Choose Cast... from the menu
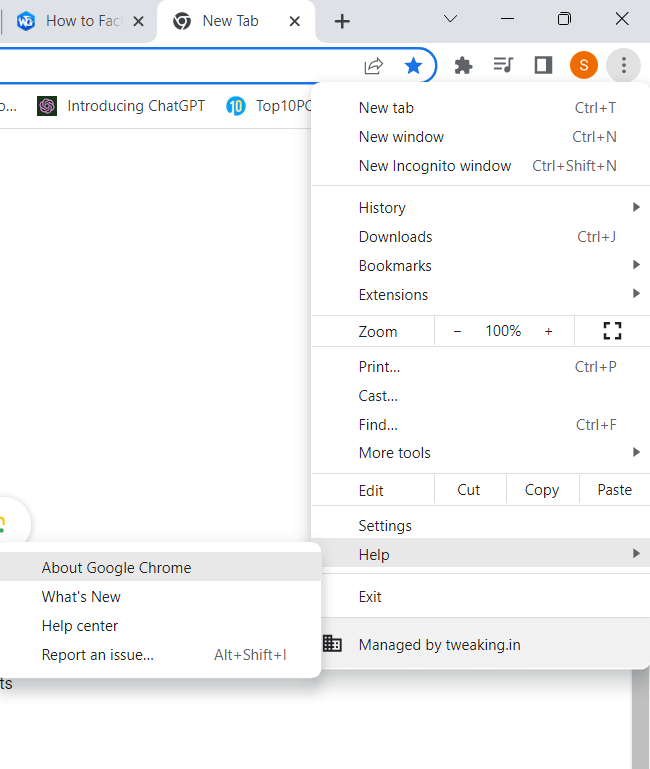The height and width of the screenshot is (769, 650). coord(481,396)
